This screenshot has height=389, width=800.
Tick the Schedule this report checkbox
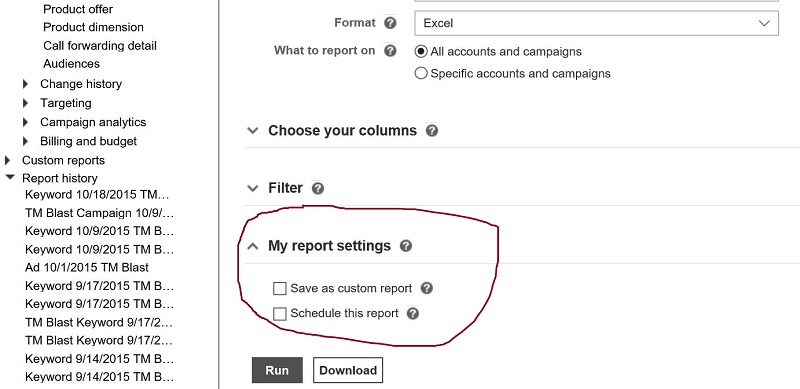pyautogui.click(x=280, y=313)
